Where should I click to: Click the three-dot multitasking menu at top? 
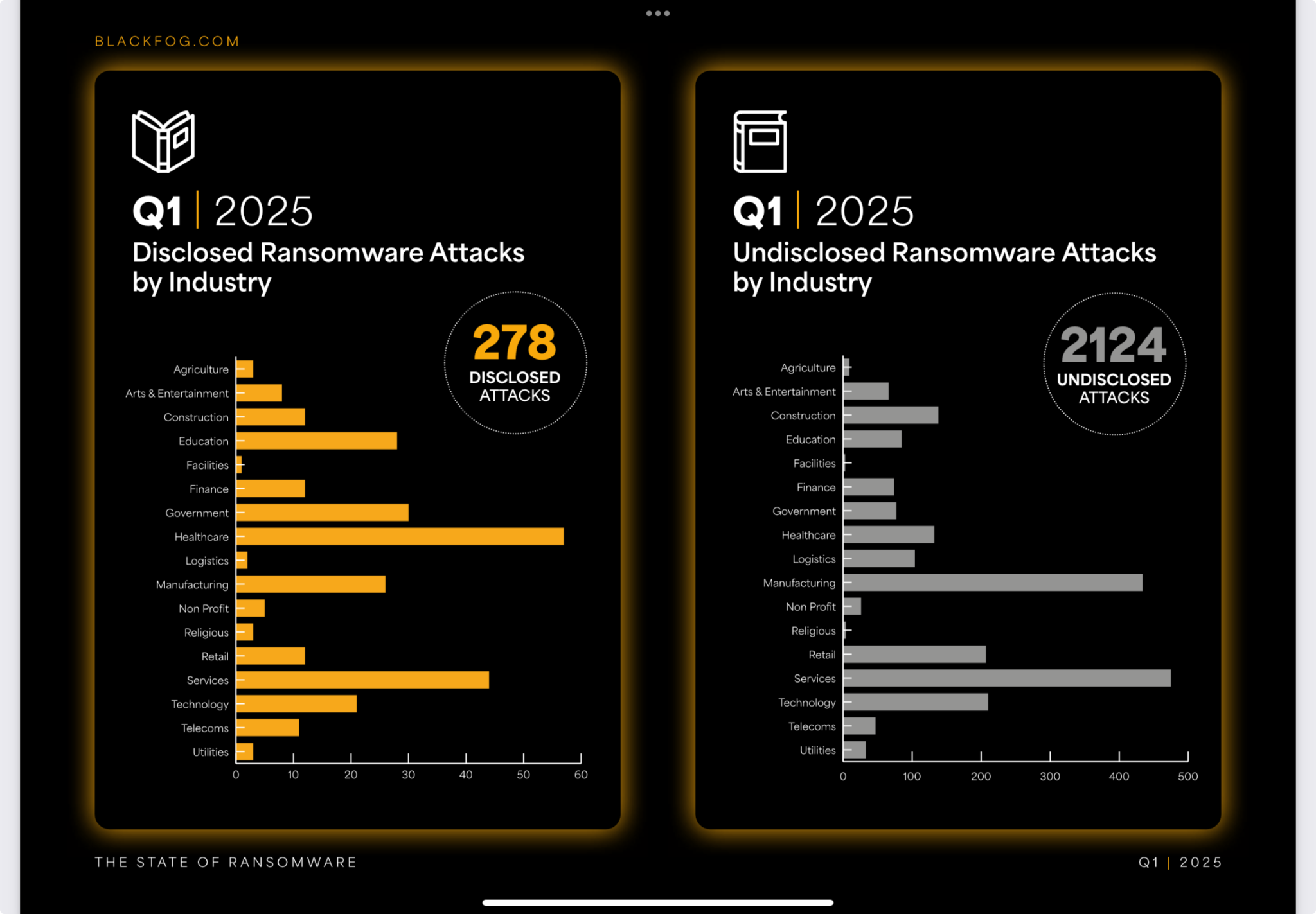[657, 13]
